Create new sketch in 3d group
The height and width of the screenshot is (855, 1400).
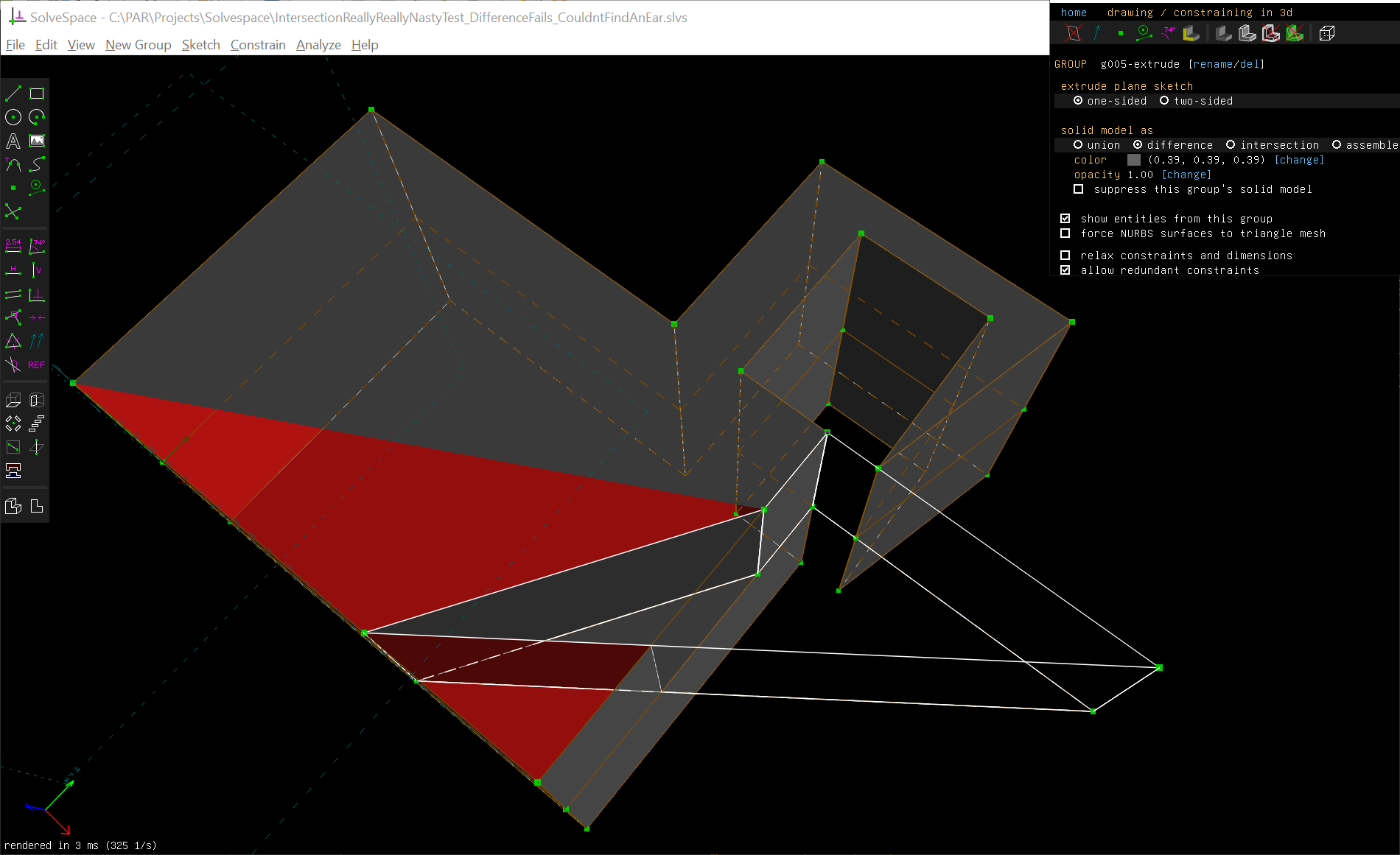(37, 447)
